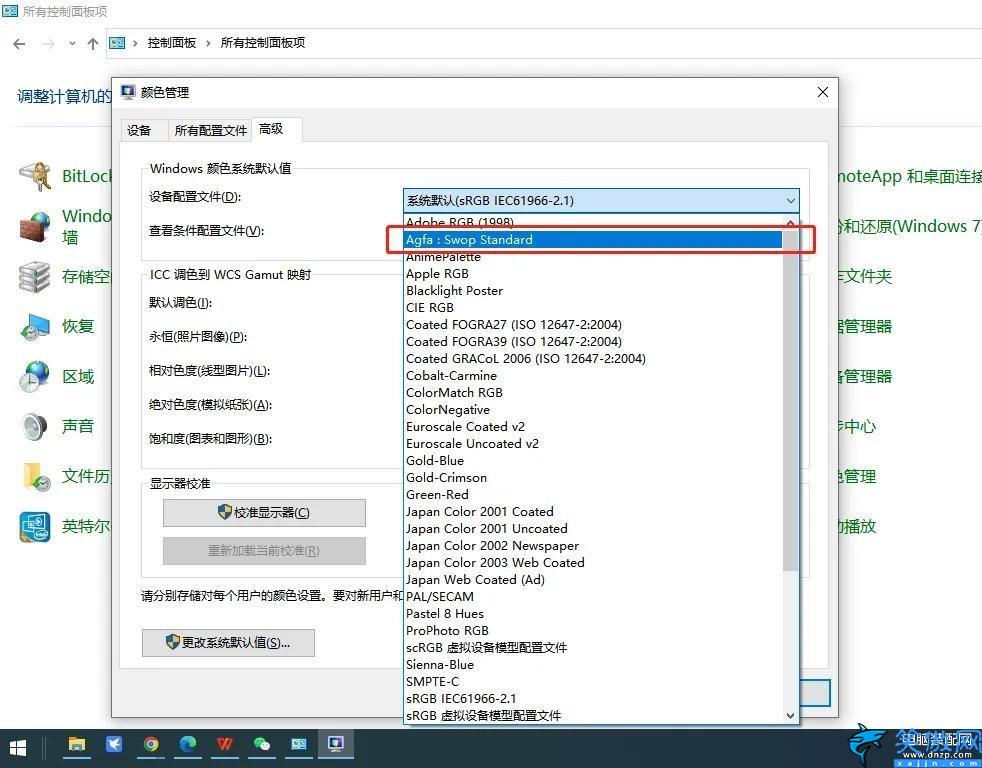Viewport: 982px width, 768px height.
Task: Choose ColorNegative profile
Action: (594, 410)
